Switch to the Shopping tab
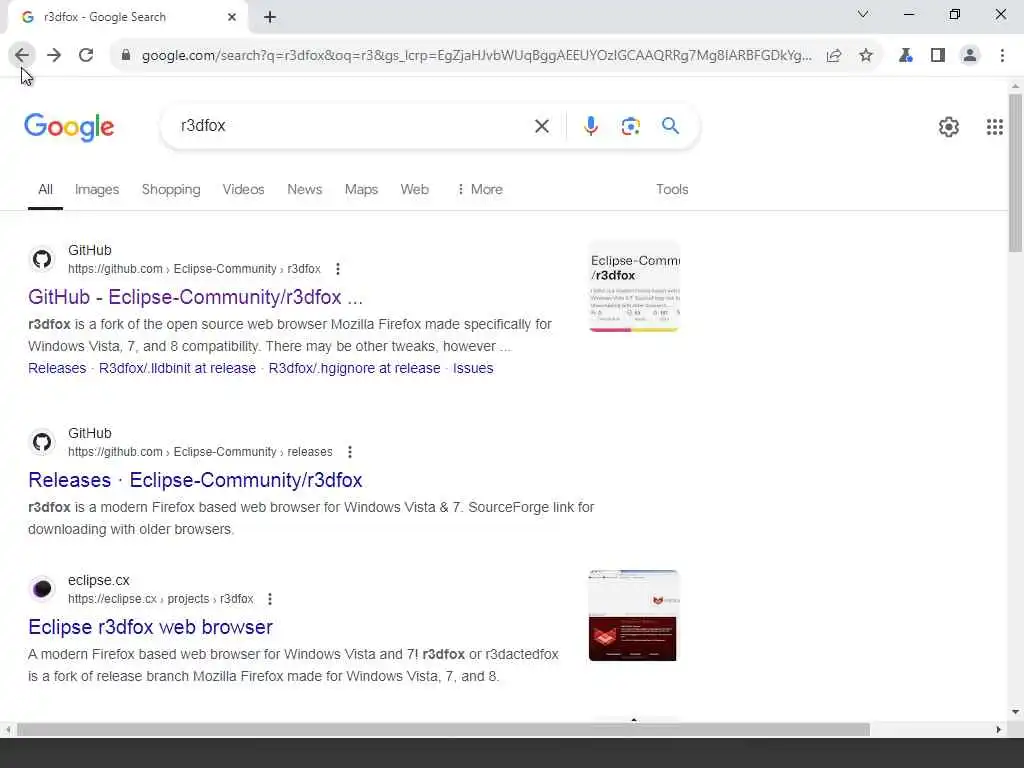Viewport: 1024px width, 768px height. point(171,189)
